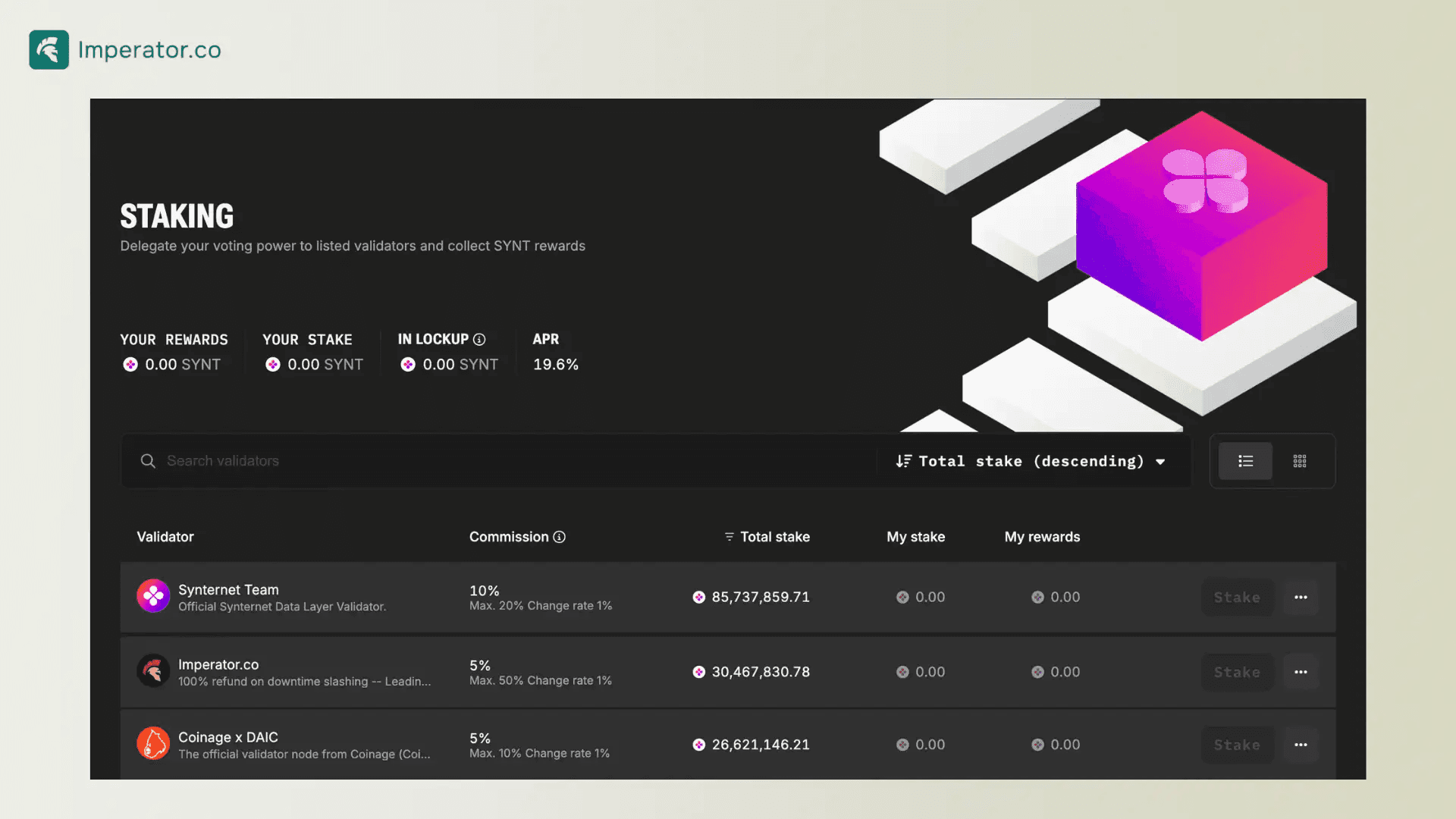Click My rewards 0.00 in Coinage x DAIC row
The height and width of the screenshot is (819, 1456).
coord(1065,745)
